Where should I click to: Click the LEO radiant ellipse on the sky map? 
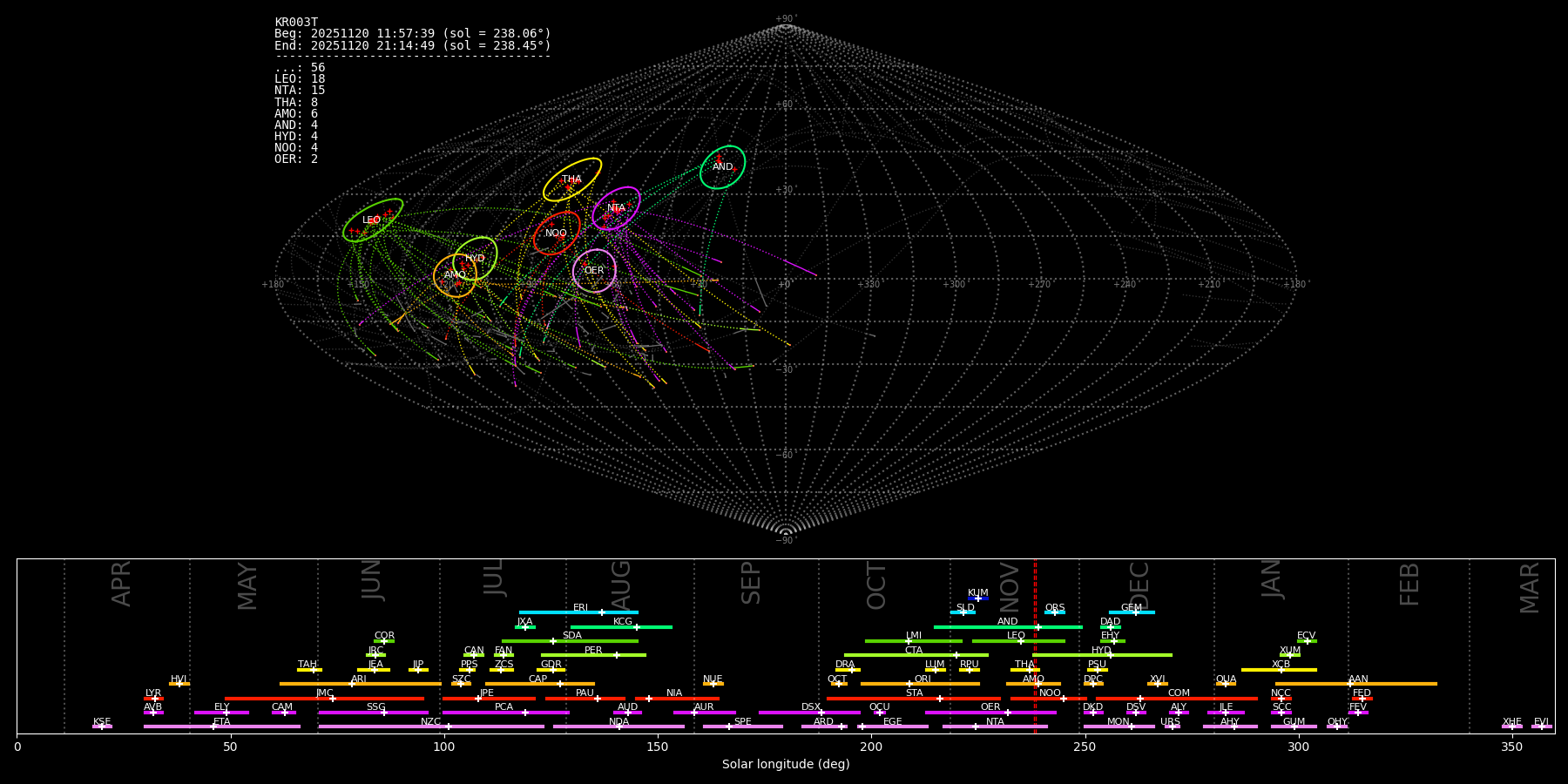click(x=373, y=220)
